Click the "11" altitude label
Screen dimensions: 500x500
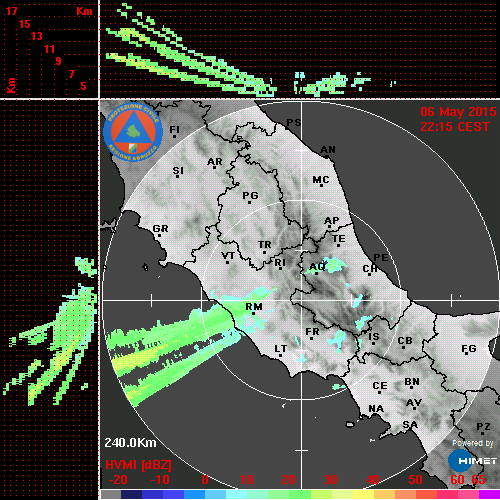tap(49, 49)
